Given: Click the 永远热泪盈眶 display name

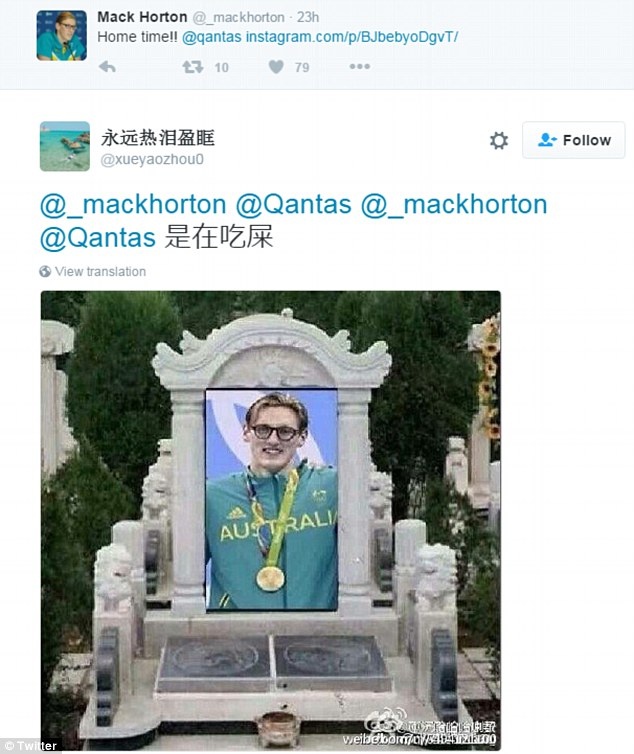Looking at the screenshot, I should (x=158, y=138).
